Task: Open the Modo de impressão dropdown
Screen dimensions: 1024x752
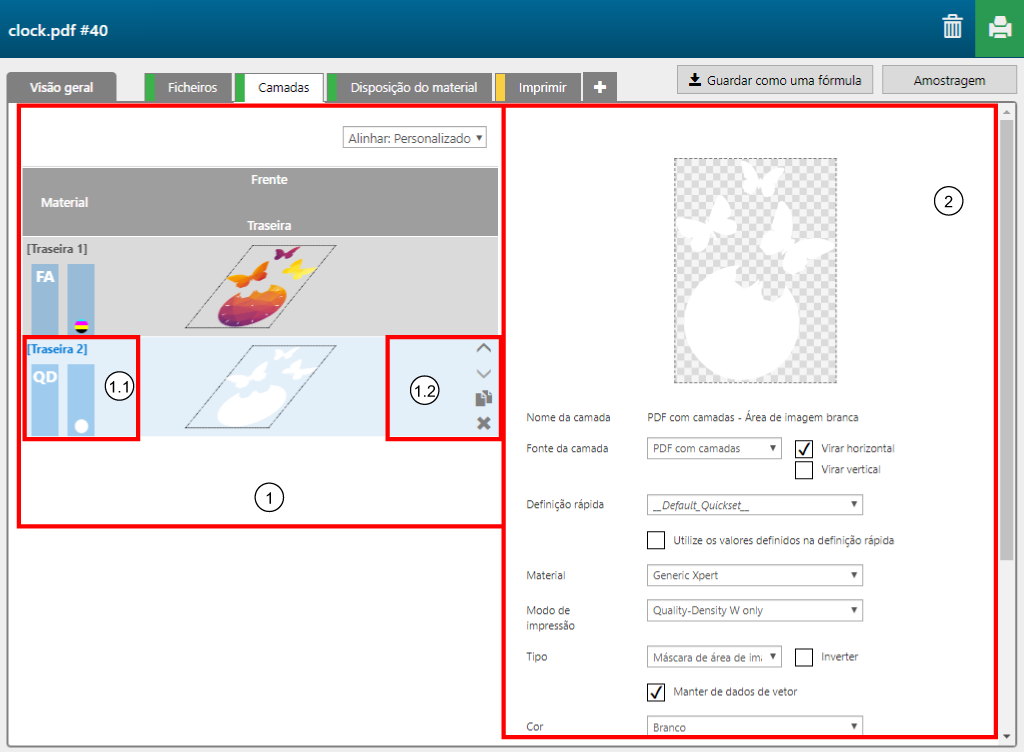Action: tap(754, 610)
